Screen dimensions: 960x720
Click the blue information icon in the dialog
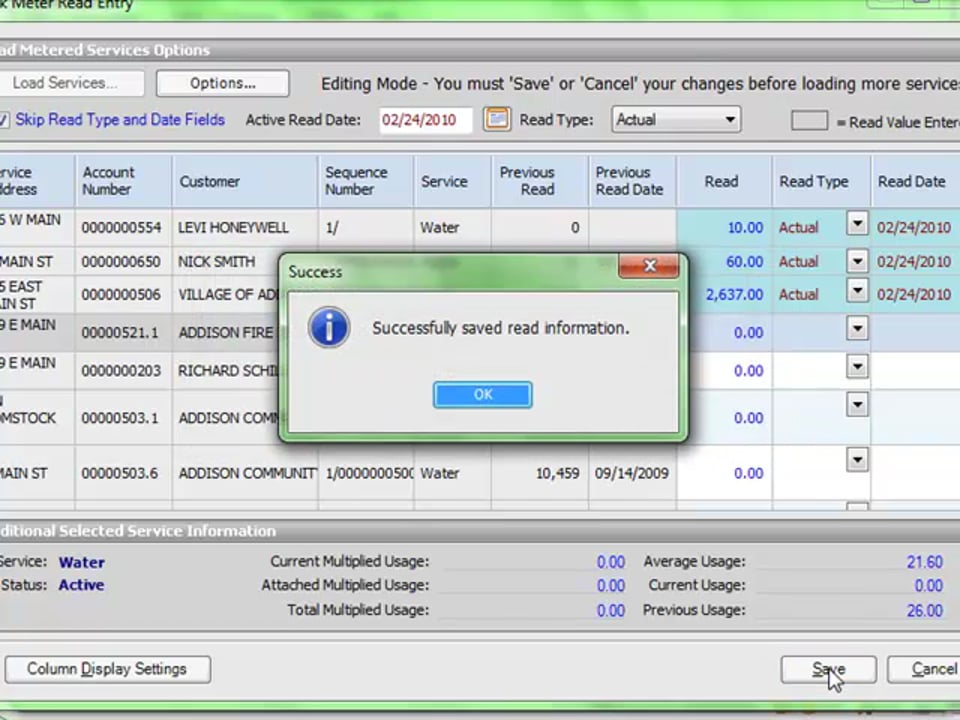point(329,328)
